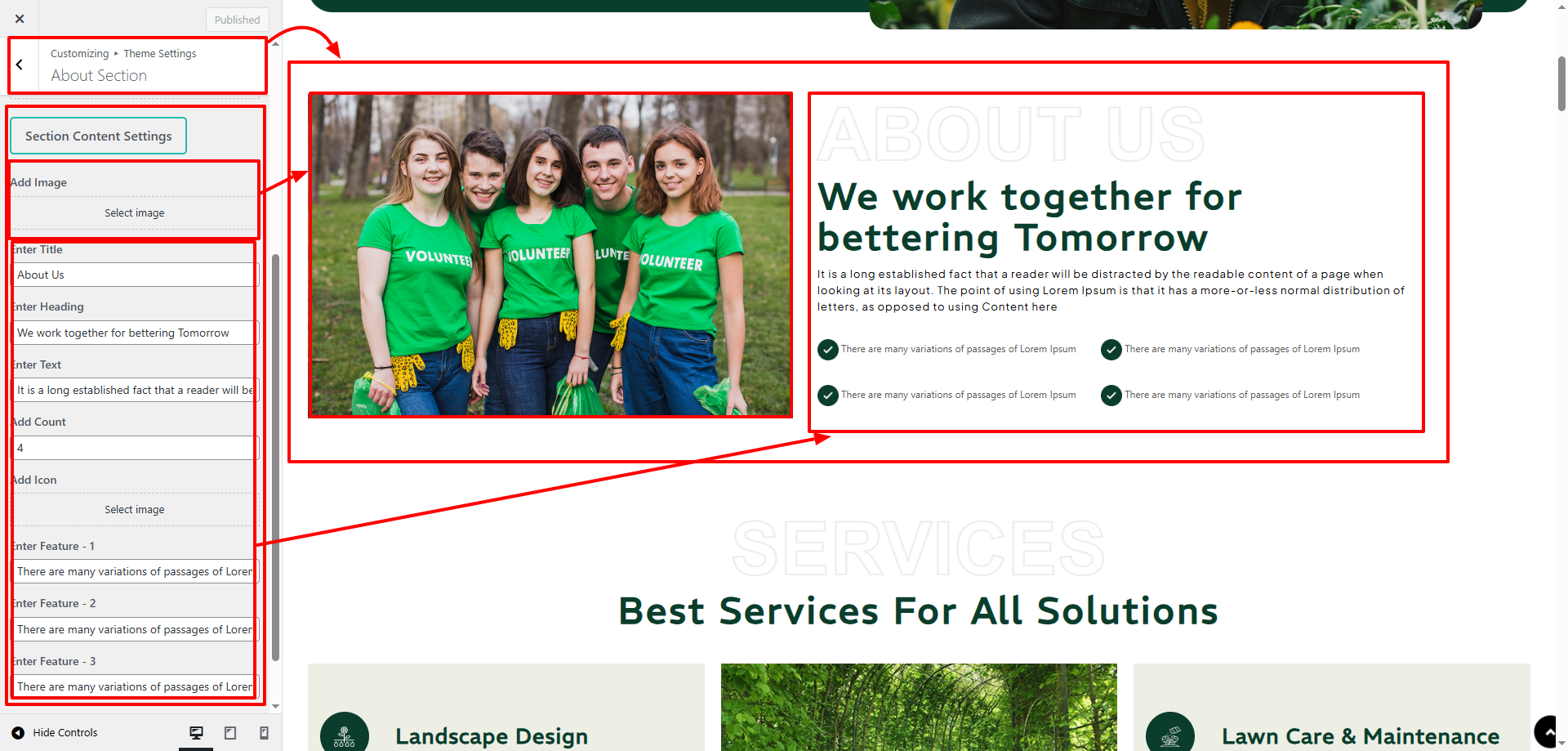This screenshot has height=751, width=1568.
Task: Edit the Feature - 1 text field
Action: point(135,571)
